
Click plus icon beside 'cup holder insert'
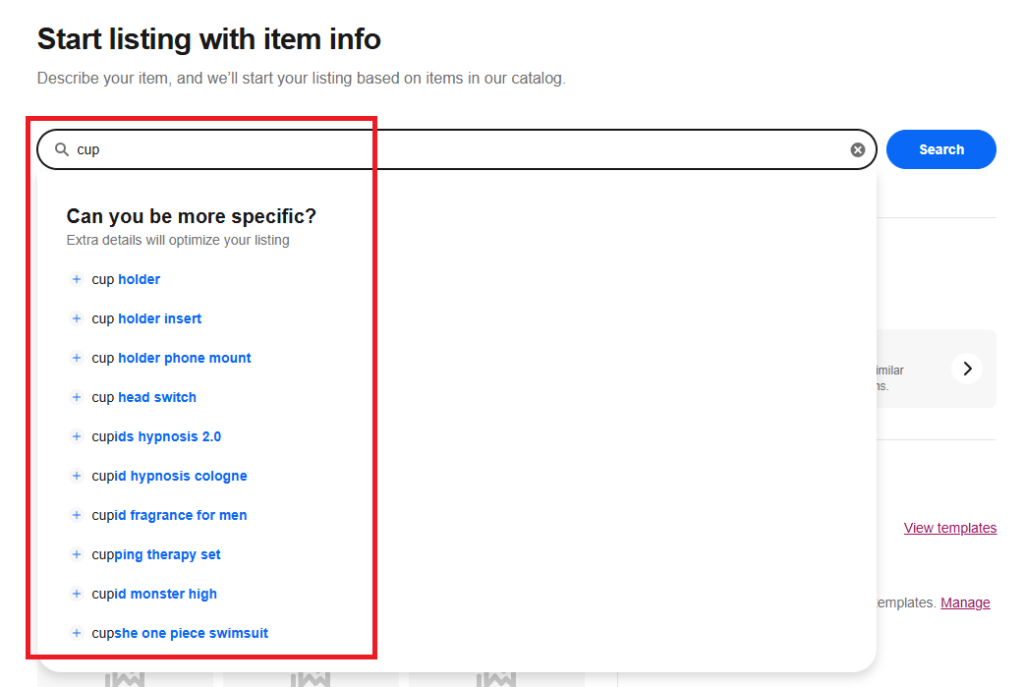[x=76, y=319]
